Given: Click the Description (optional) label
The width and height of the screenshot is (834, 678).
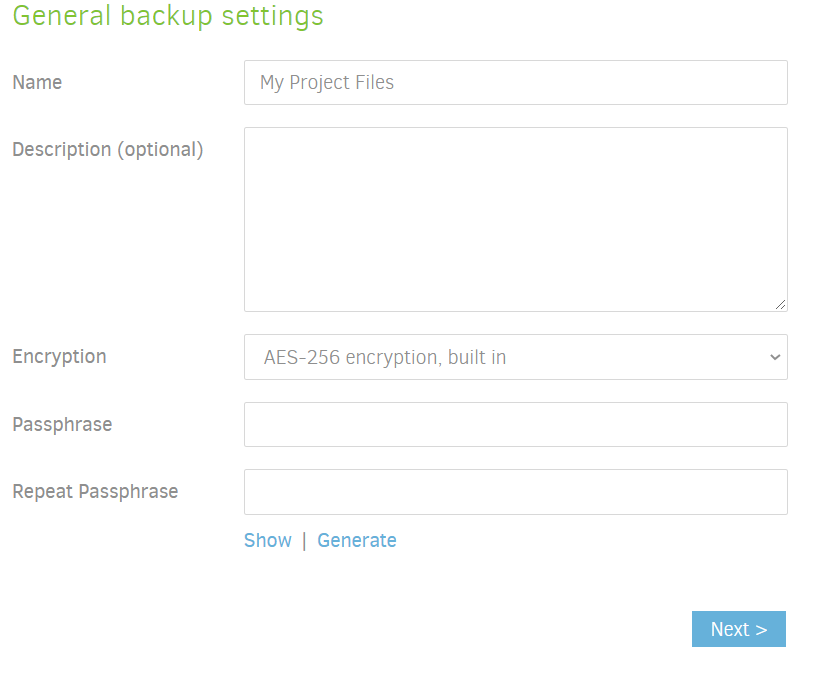Looking at the screenshot, I should pos(108,150).
